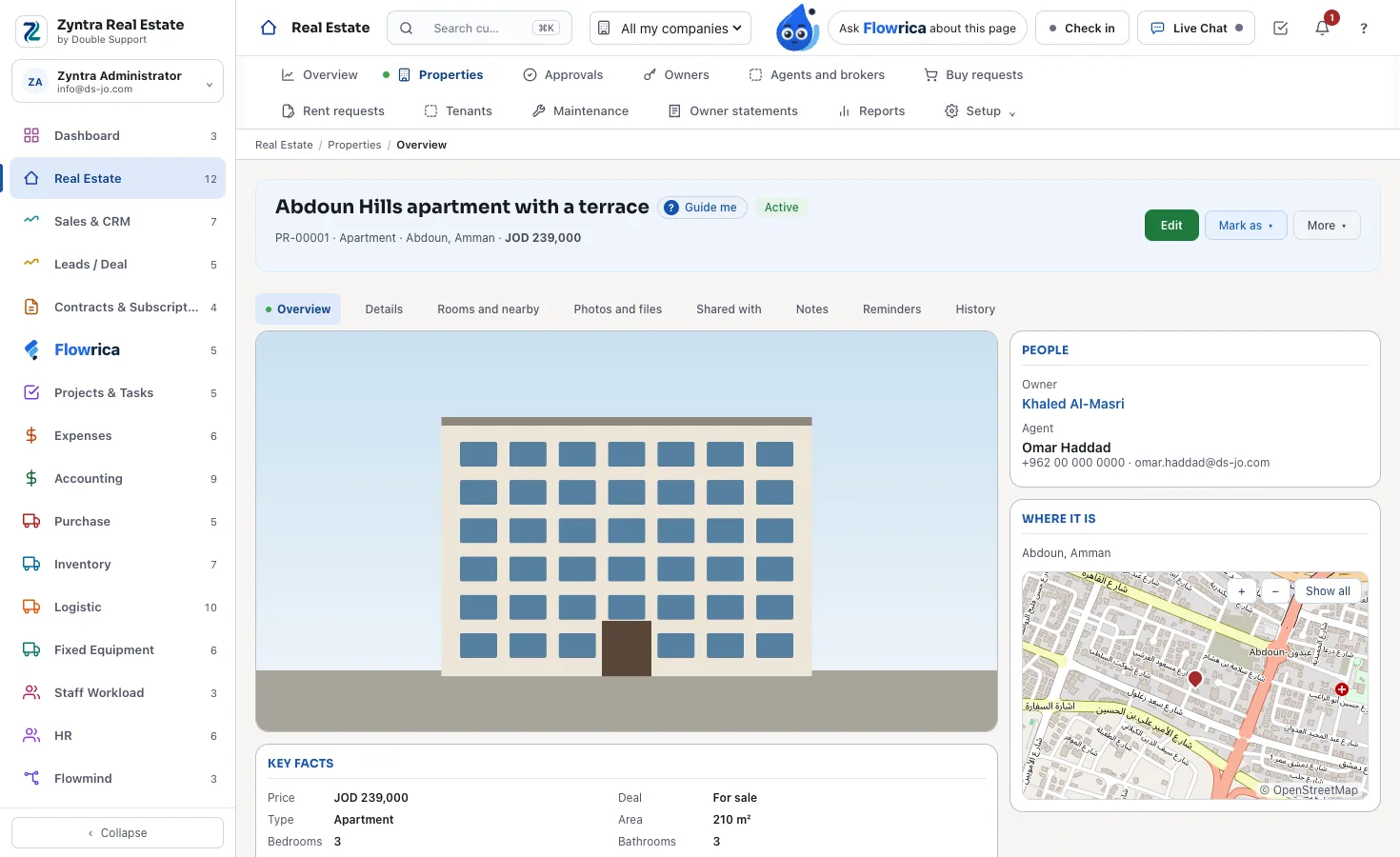Open Flowmind module

coord(118,779)
